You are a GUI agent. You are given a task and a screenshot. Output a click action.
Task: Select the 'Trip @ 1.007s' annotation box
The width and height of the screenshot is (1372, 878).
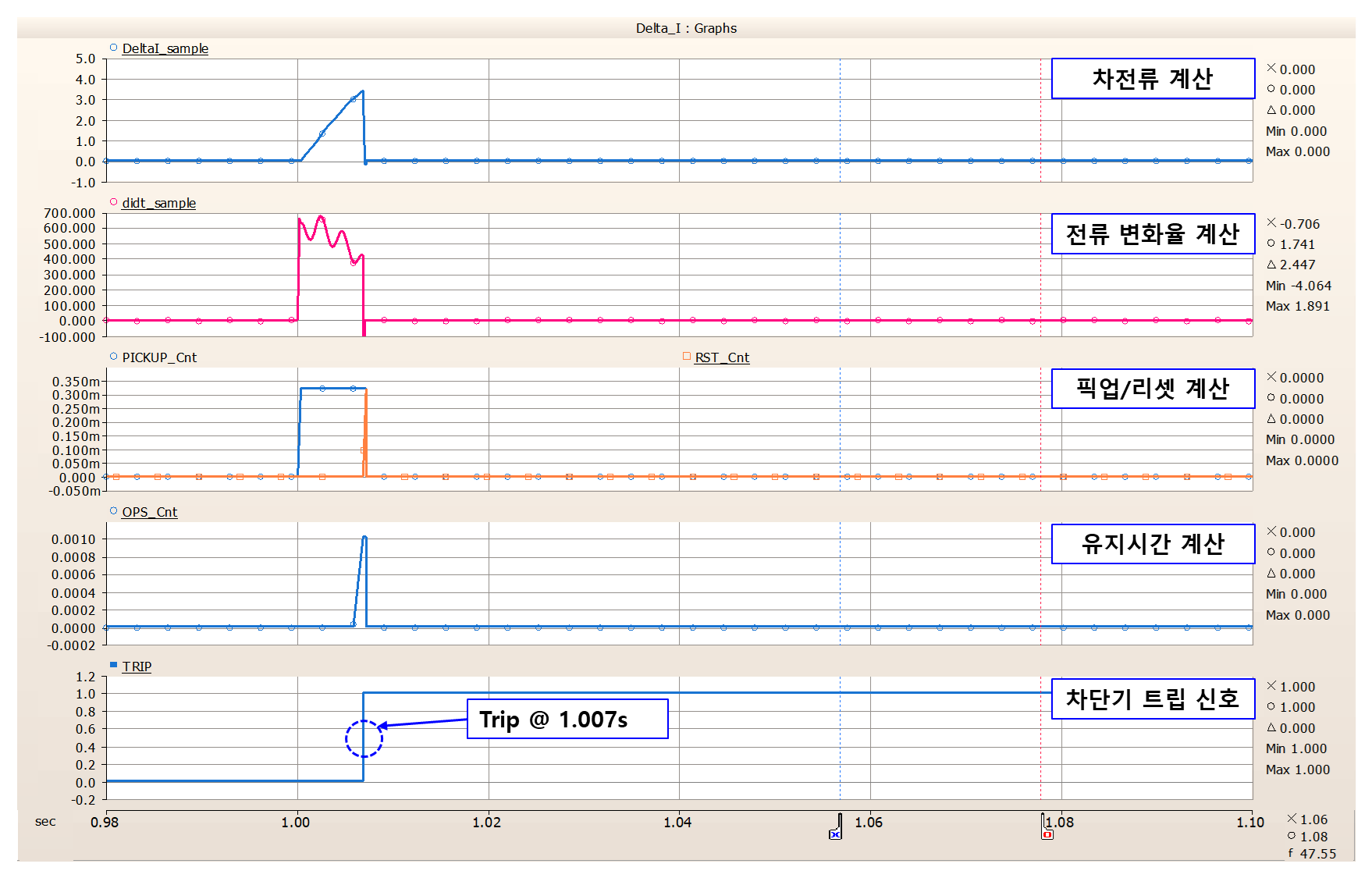click(x=567, y=719)
